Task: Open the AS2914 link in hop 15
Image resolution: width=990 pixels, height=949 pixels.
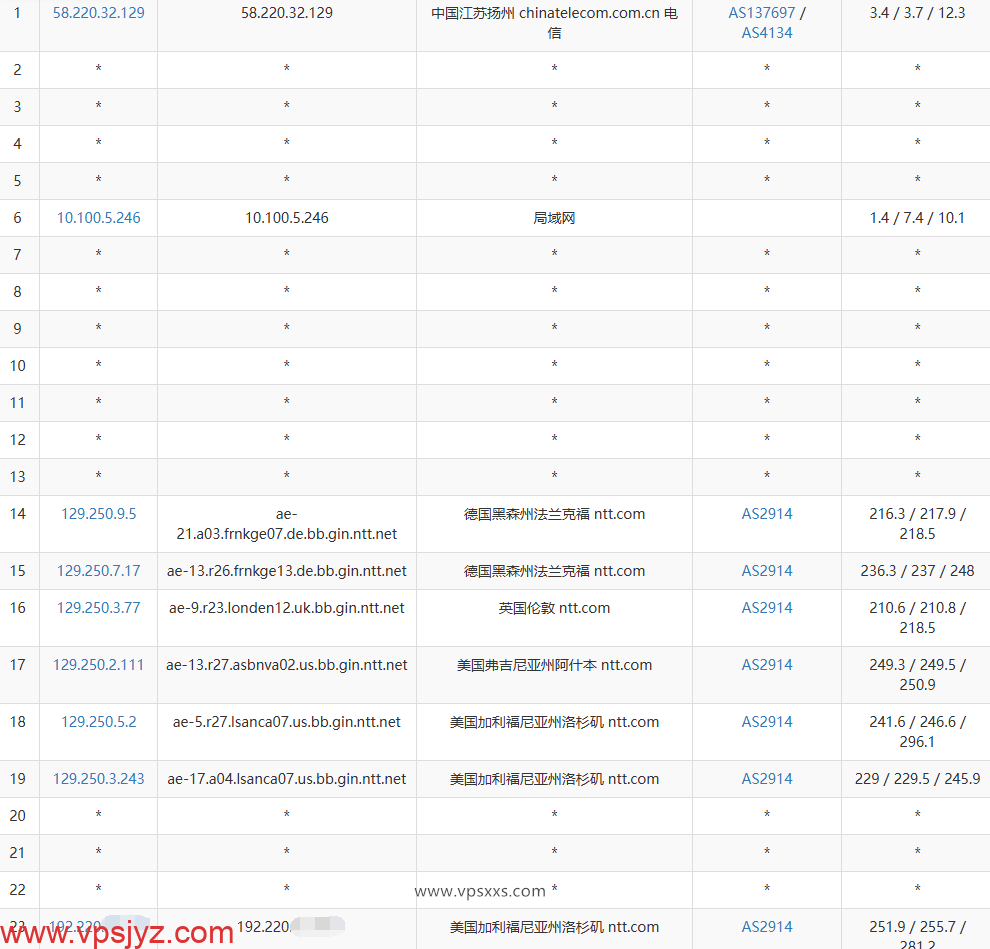Action: (x=766, y=571)
